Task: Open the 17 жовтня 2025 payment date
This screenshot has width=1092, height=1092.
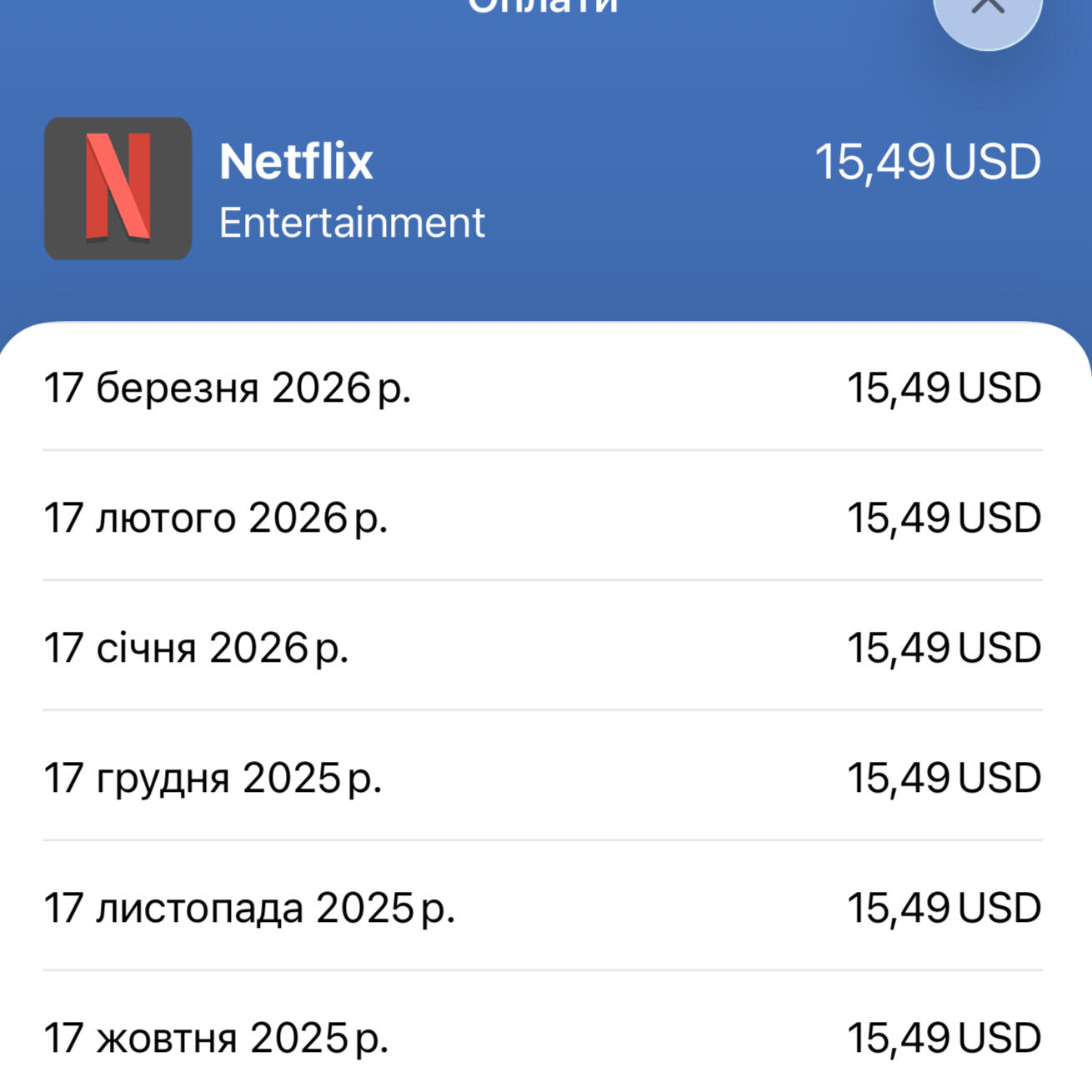Action: (215, 1039)
